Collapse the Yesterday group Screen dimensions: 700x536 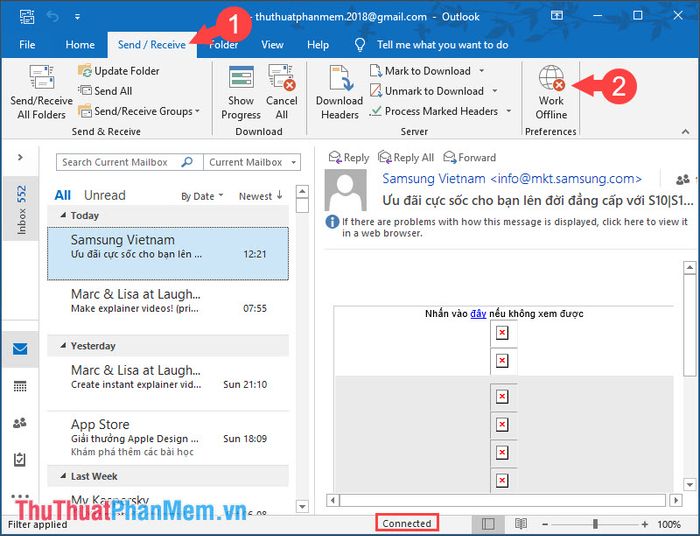(63, 345)
